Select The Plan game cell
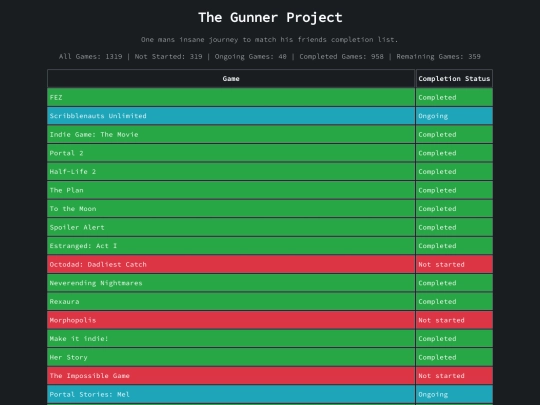Screen dimensions: 540x405 [231, 190]
